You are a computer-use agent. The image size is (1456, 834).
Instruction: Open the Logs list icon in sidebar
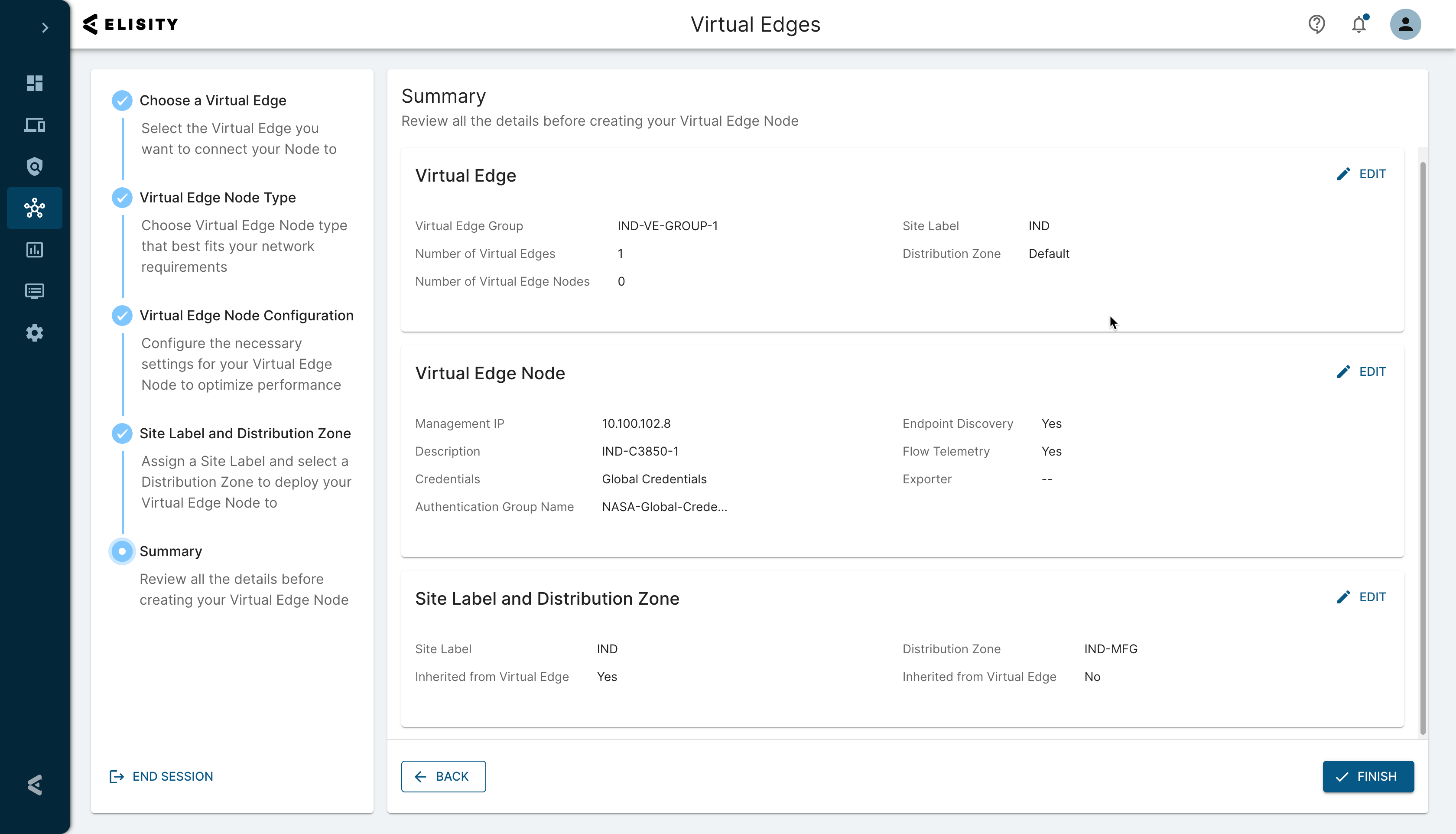(34, 291)
